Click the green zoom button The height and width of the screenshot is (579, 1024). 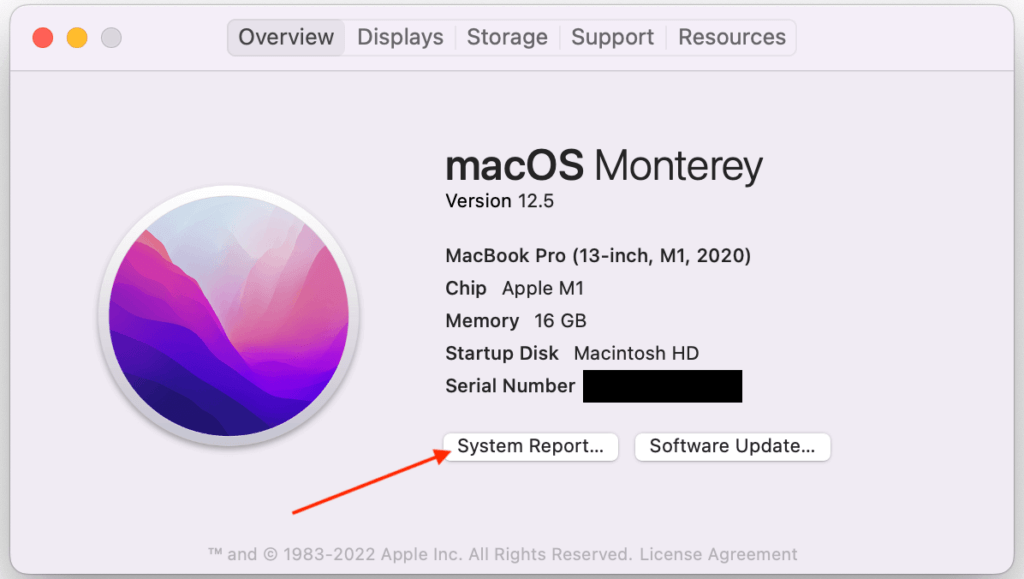pos(113,36)
